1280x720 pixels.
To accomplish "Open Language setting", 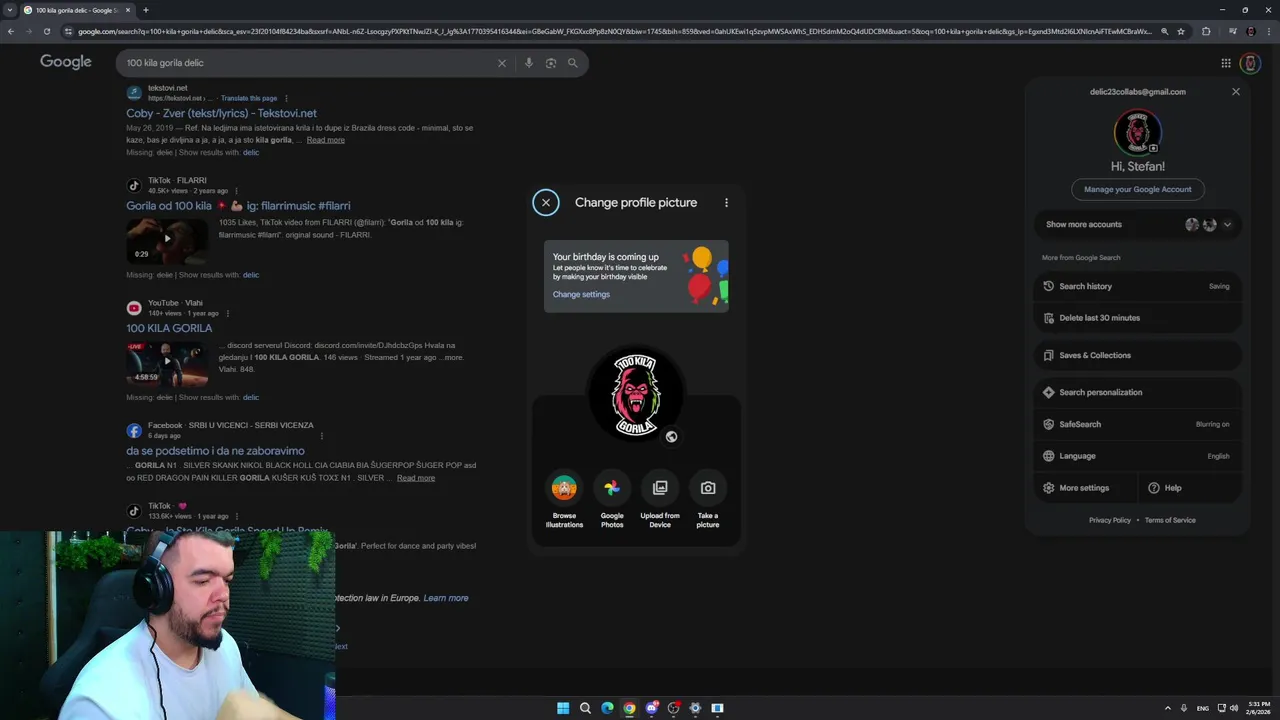I will coord(1138,456).
